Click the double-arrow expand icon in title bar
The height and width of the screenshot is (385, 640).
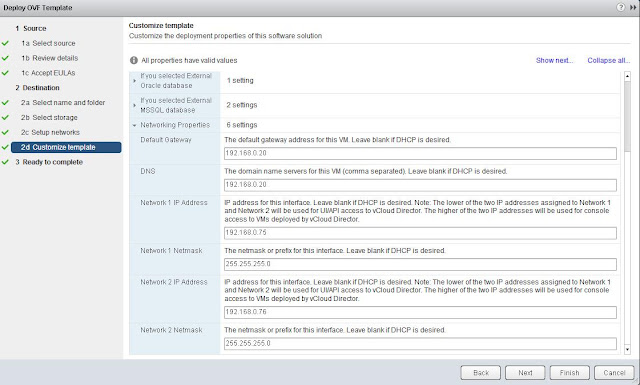click(633, 7)
